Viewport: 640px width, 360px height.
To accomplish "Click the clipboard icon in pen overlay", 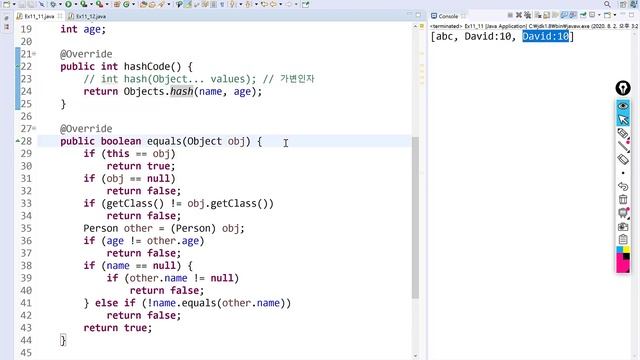I will point(623,240).
